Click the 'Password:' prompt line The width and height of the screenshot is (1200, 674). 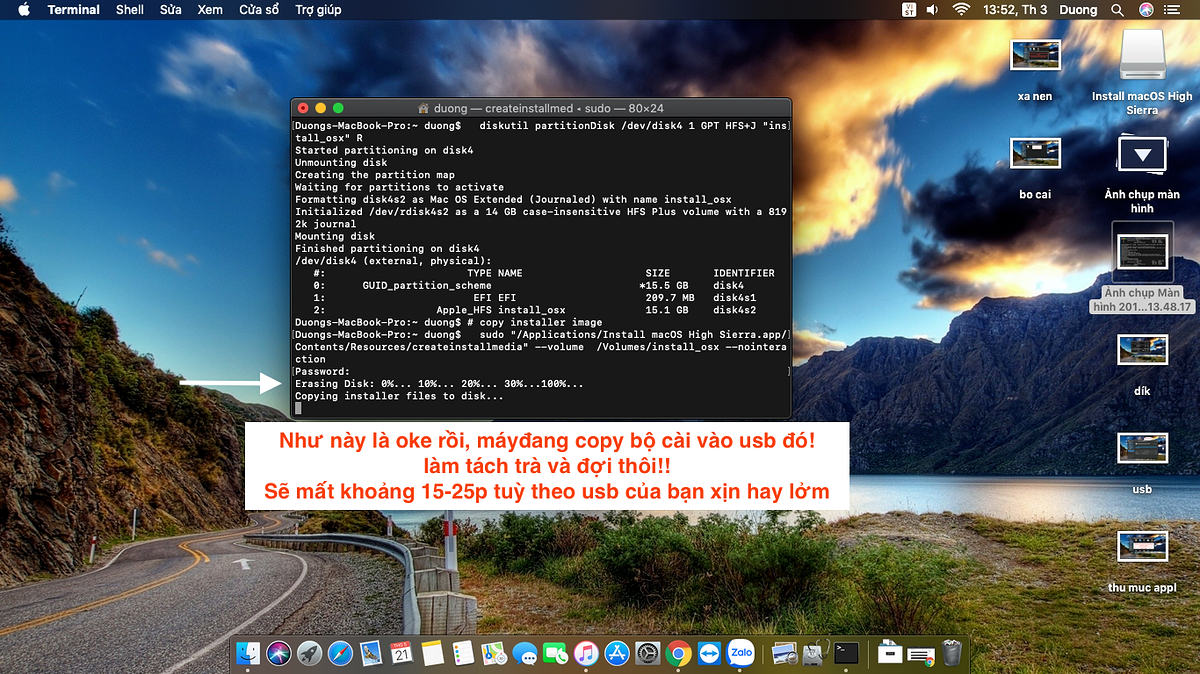(322, 371)
